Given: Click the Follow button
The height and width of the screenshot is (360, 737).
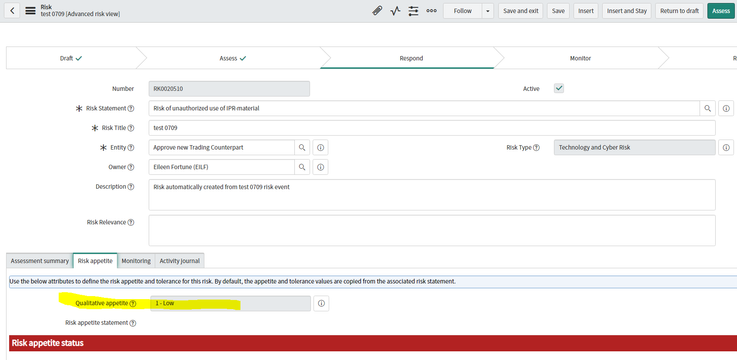Looking at the screenshot, I should 463,11.
